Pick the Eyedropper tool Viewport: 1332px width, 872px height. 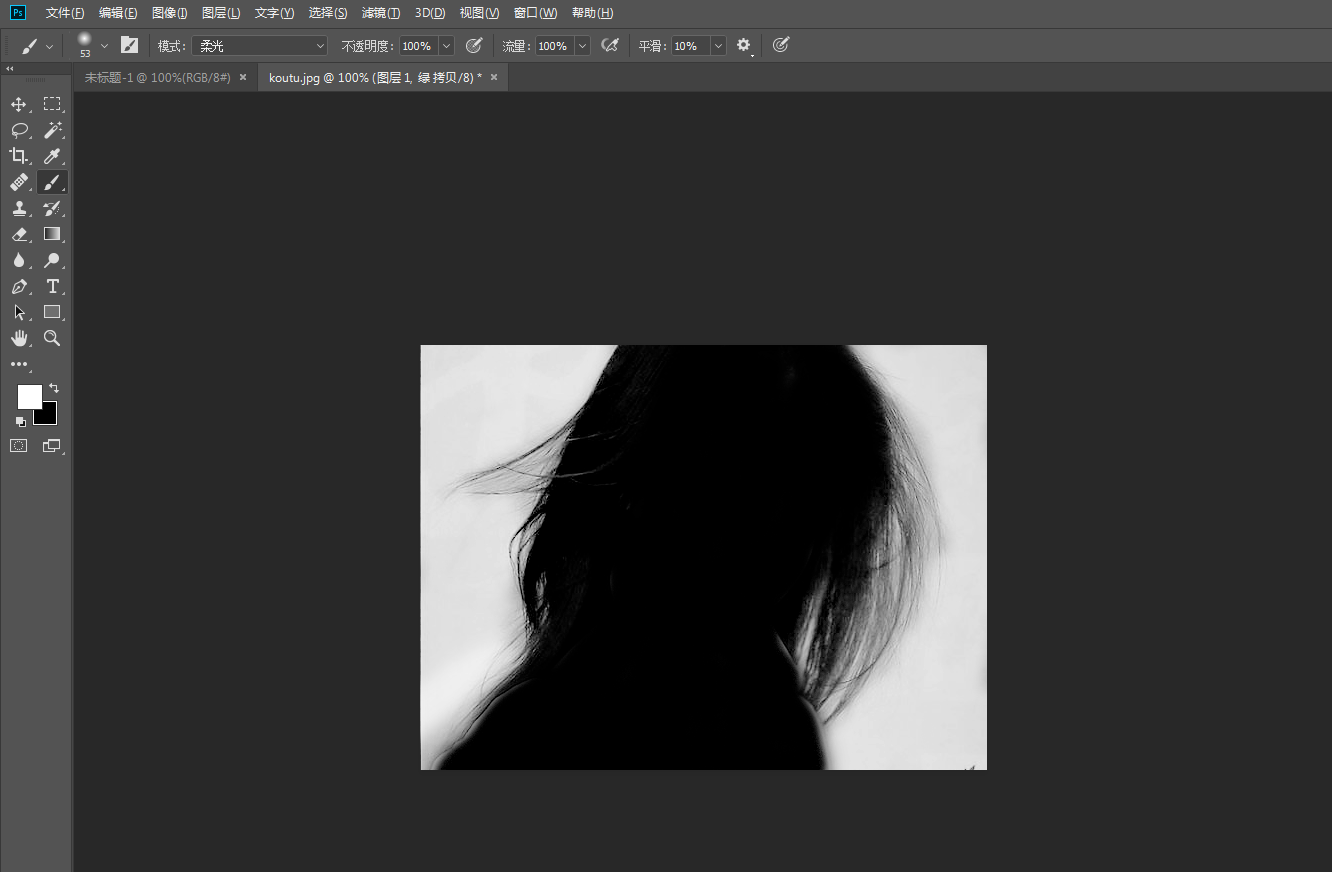click(x=53, y=156)
